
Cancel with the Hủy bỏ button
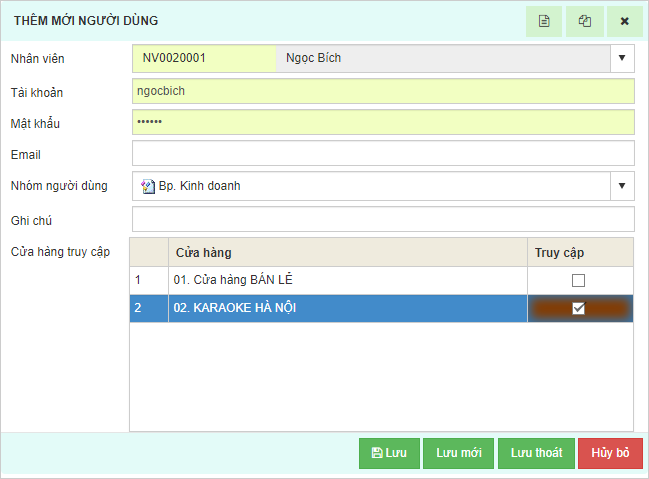pyautogui.click(x=610, y=453)
